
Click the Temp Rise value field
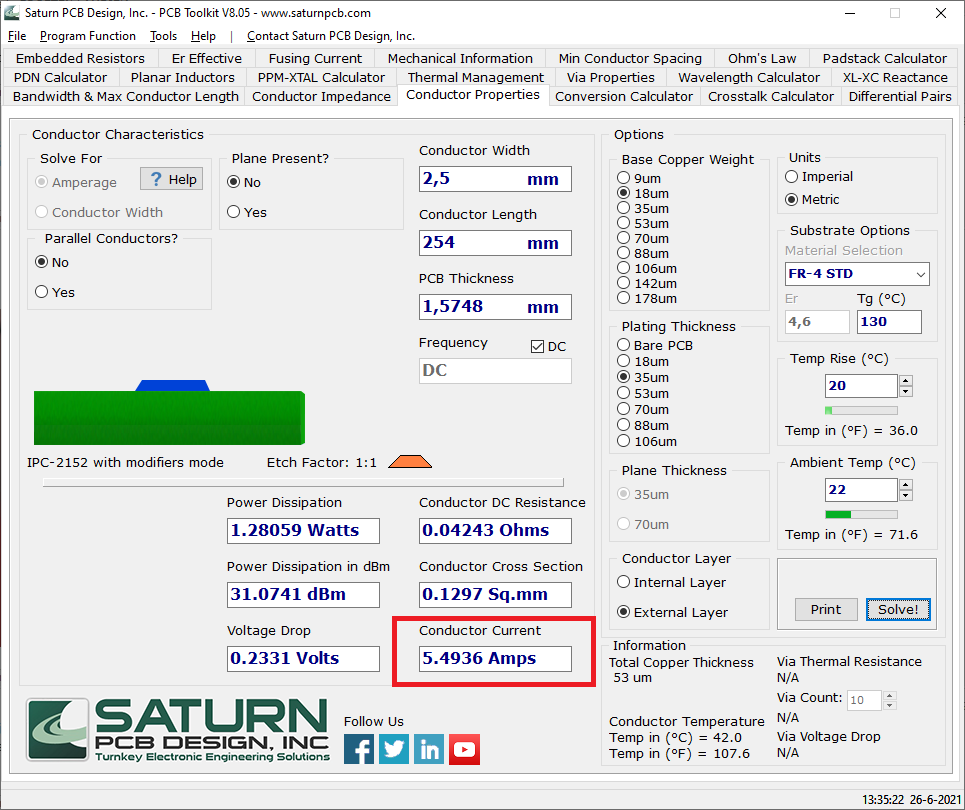click(x=861, y=386)
